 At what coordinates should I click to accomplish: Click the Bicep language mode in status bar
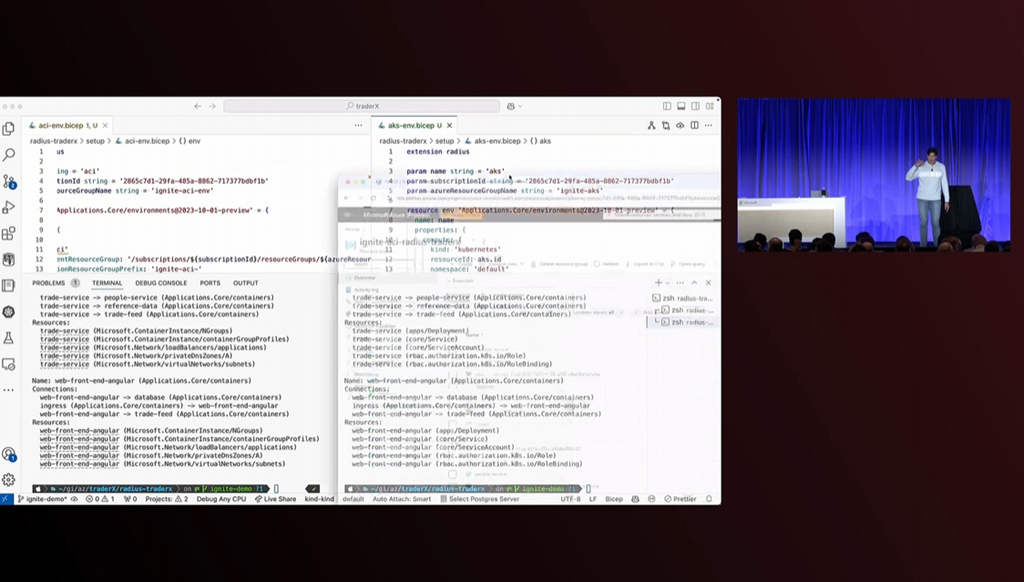click(613, 498)
